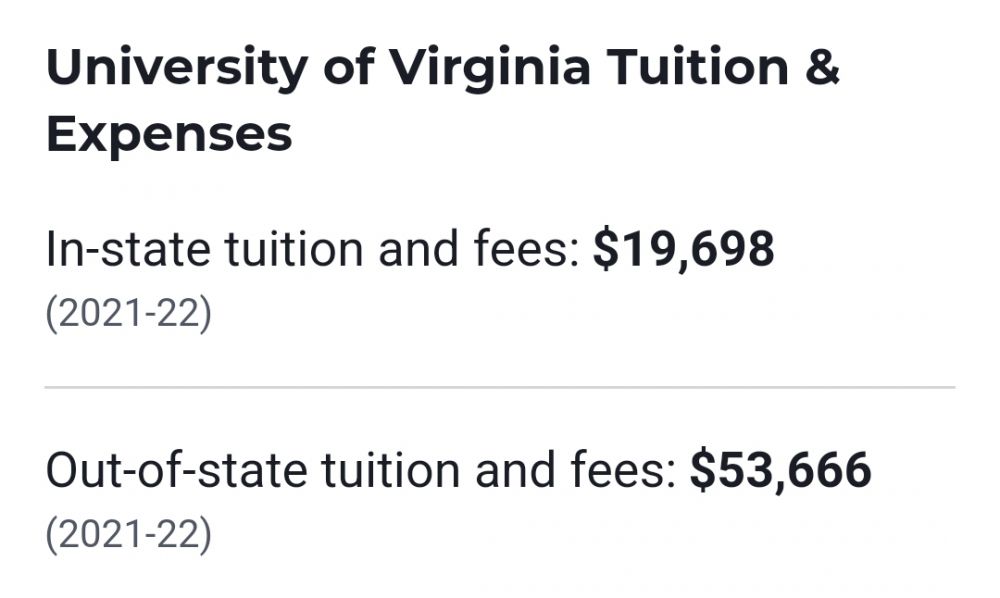Click the word Out-of-state

point(176,470)
